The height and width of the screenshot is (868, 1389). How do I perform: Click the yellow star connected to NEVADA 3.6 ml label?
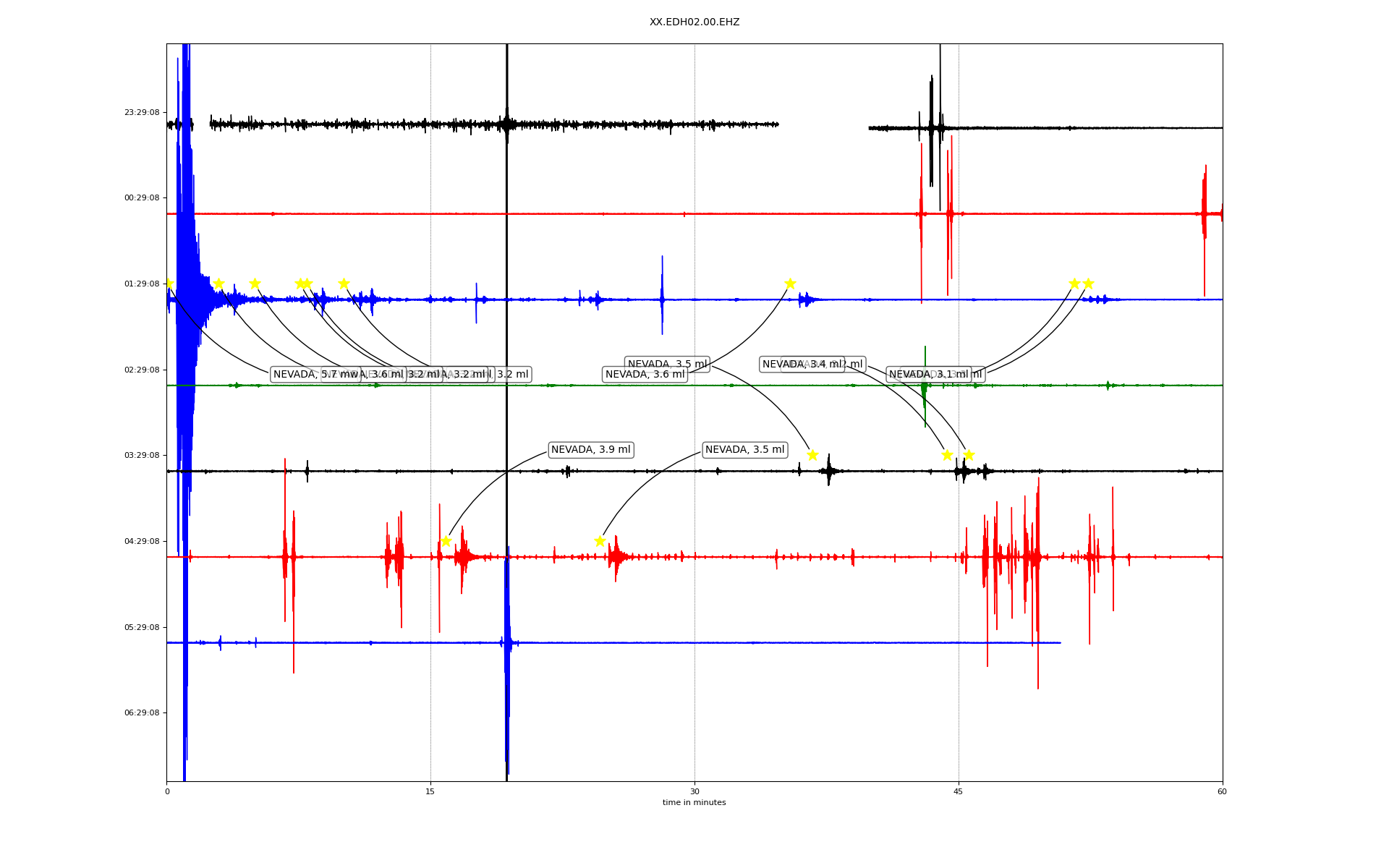[790, 284]
